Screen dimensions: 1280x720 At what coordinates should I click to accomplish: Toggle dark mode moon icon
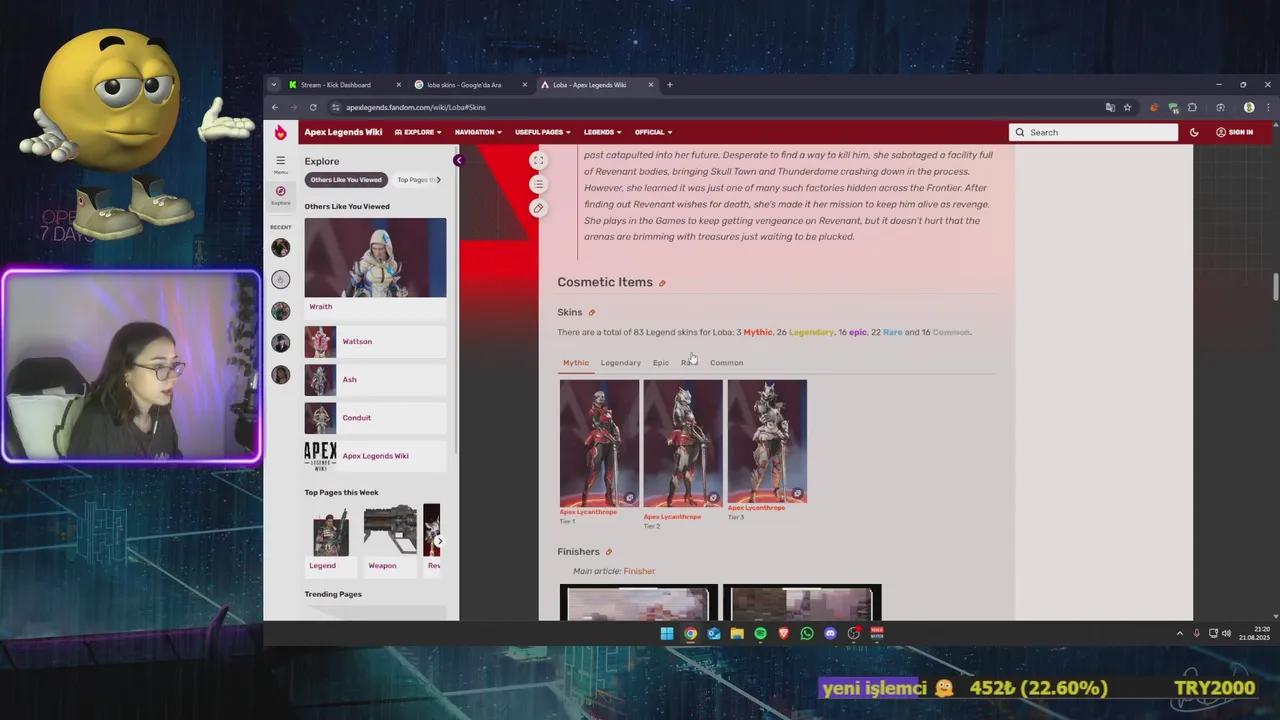click(1194, 132)
